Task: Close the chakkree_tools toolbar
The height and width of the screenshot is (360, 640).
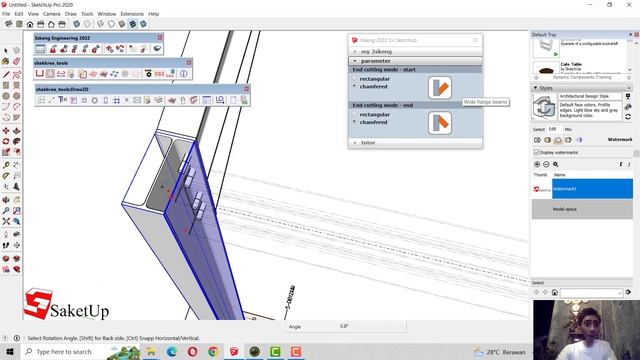Action: click(189, 62)
